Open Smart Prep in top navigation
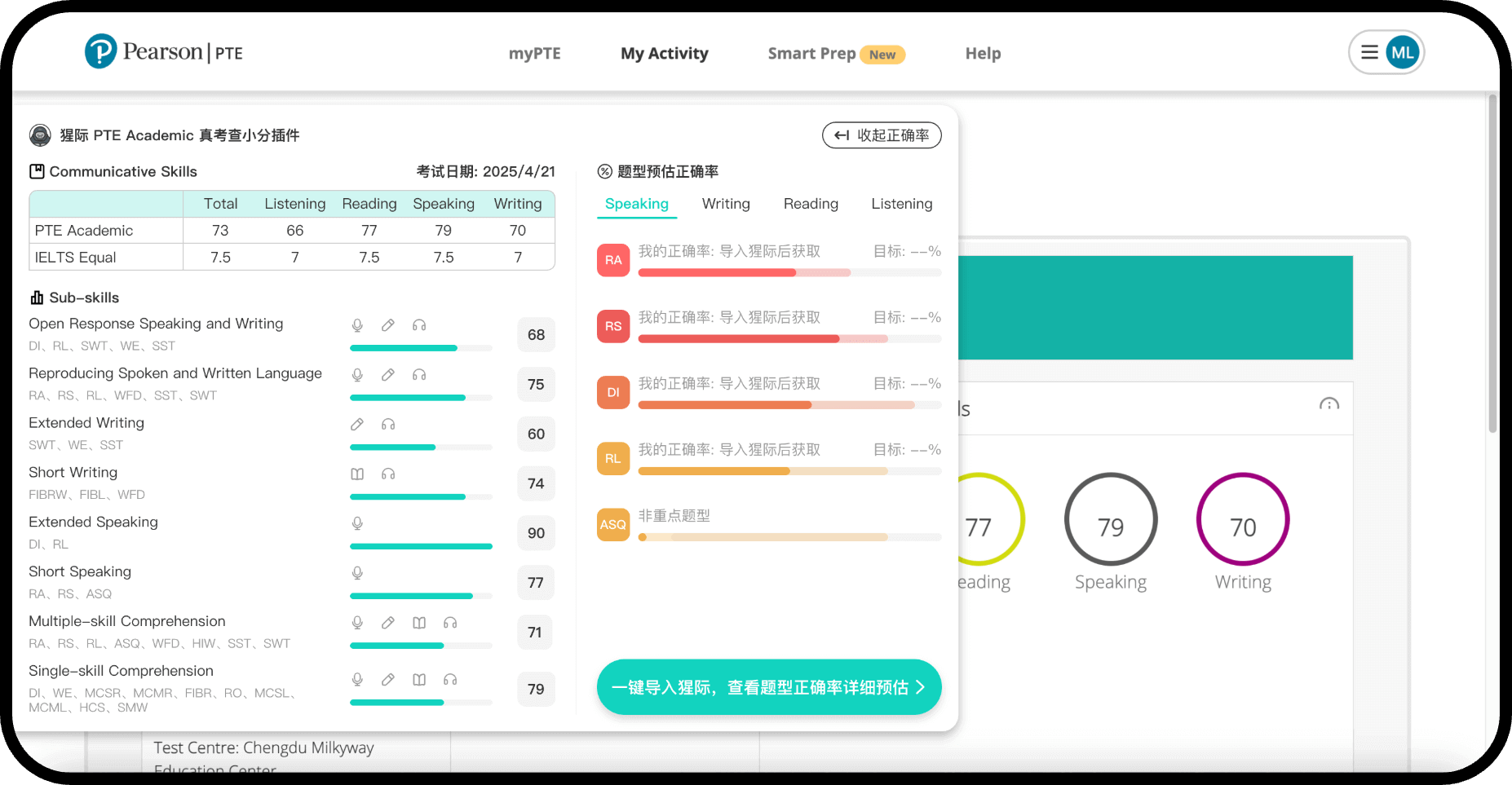 click(811, 53)
